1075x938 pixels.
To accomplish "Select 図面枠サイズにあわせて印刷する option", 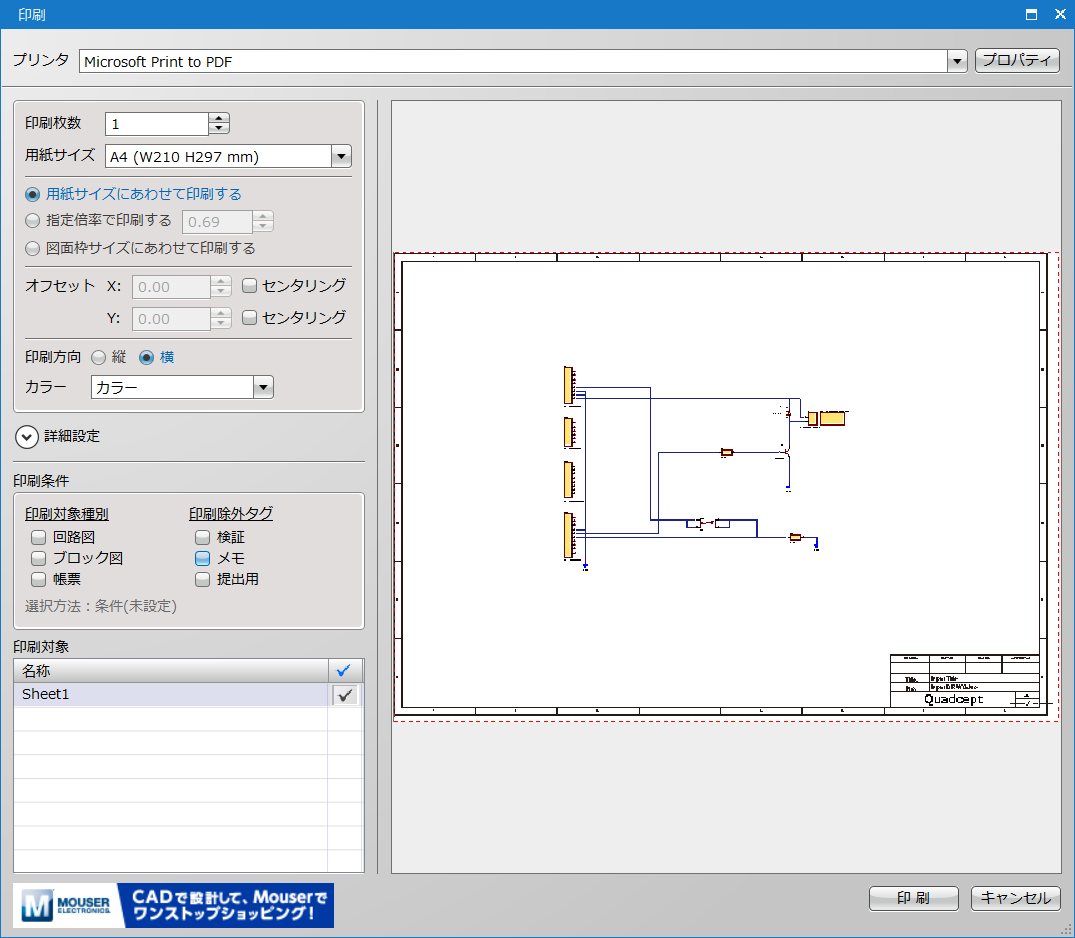I will (x=33, y=248).
